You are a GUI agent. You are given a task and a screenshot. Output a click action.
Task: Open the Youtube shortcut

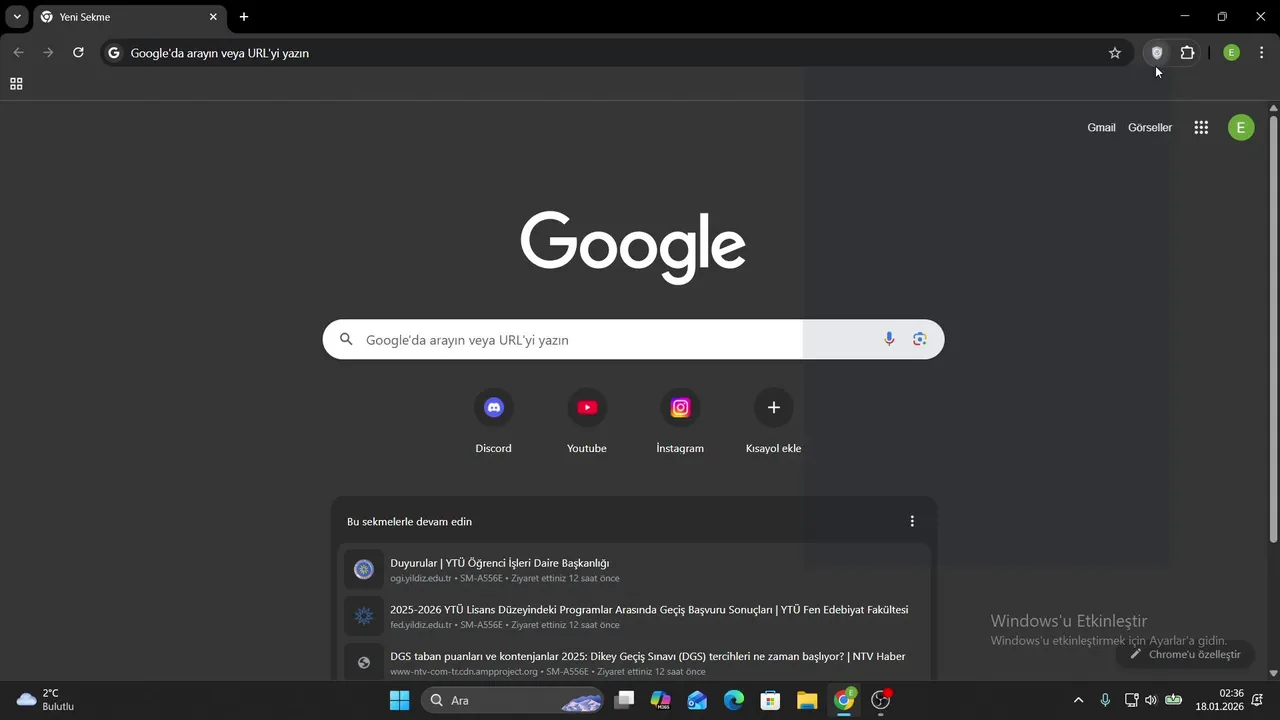coord(587,421)
